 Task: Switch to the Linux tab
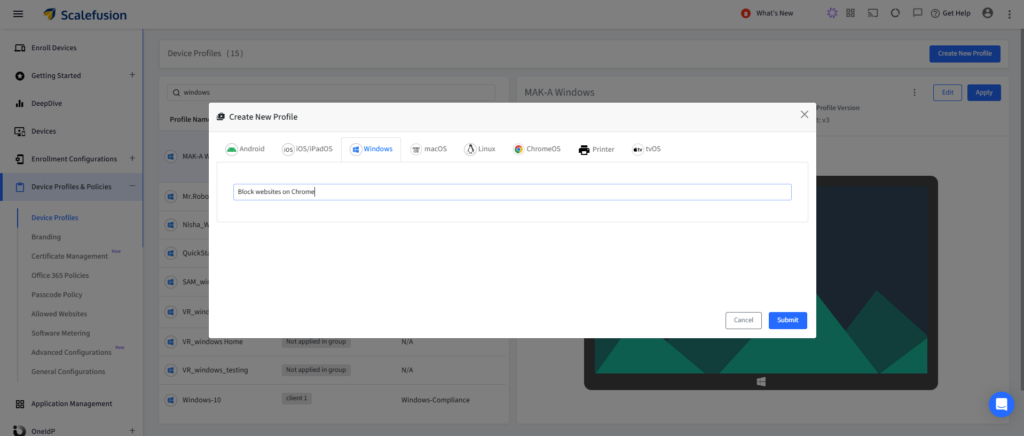[479, 149]
